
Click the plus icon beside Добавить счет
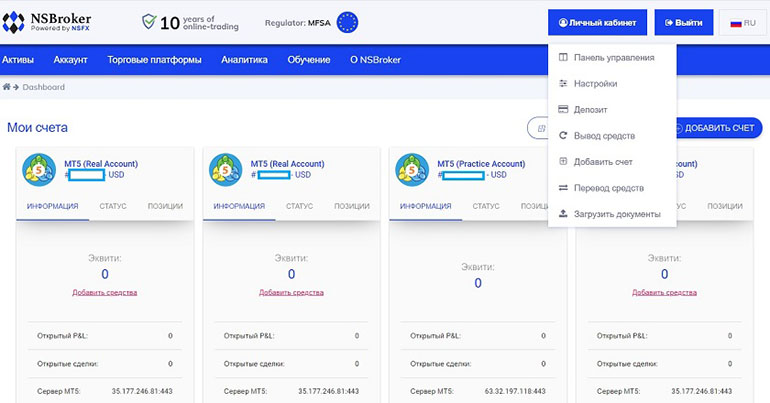[x=563, y=161]
